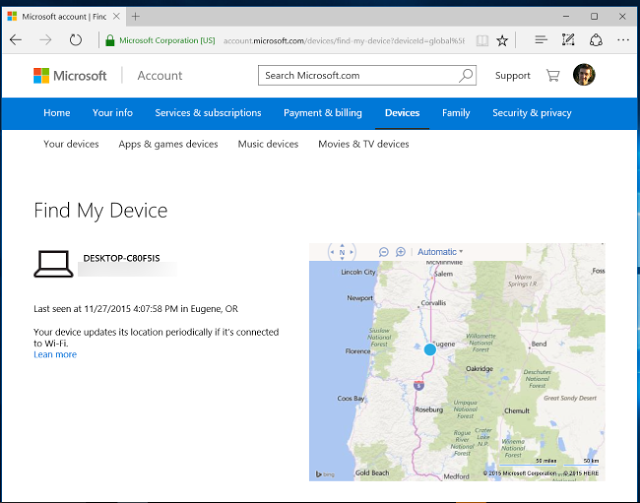Open the Hub icon
The image size is (640, 503).
[541, 40]
